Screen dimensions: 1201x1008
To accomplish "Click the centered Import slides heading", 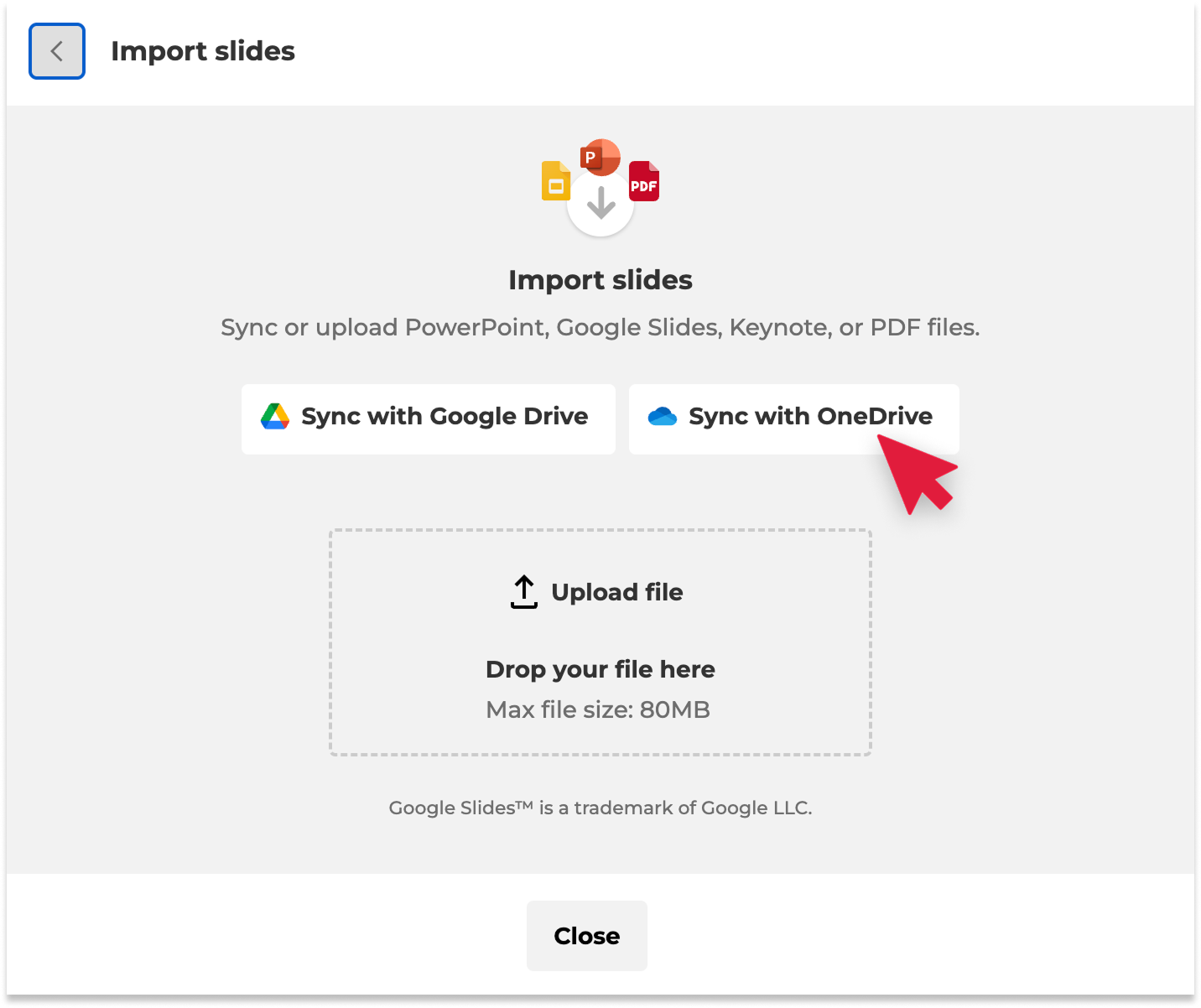I will (x=600, y=280).
